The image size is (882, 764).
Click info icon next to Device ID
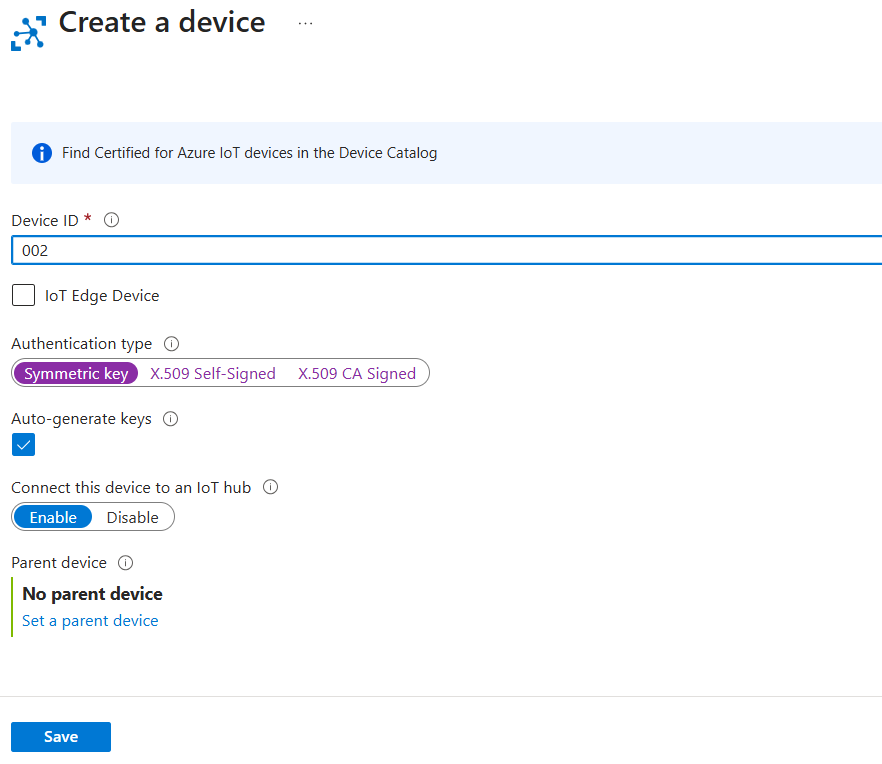click(x=112, y=220)
